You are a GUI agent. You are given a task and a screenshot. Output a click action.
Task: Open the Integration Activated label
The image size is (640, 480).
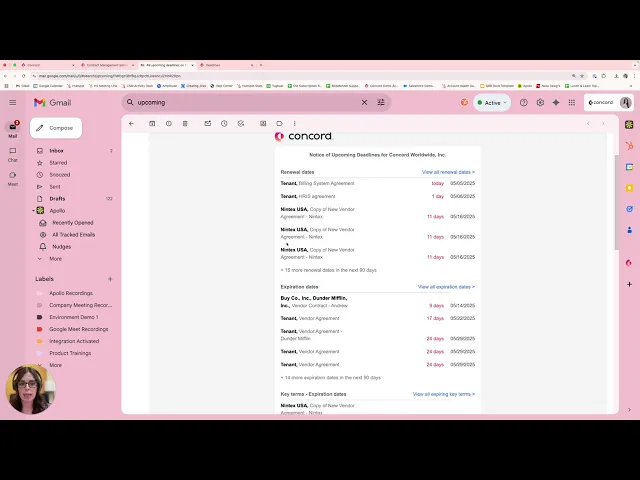point(75,341)
